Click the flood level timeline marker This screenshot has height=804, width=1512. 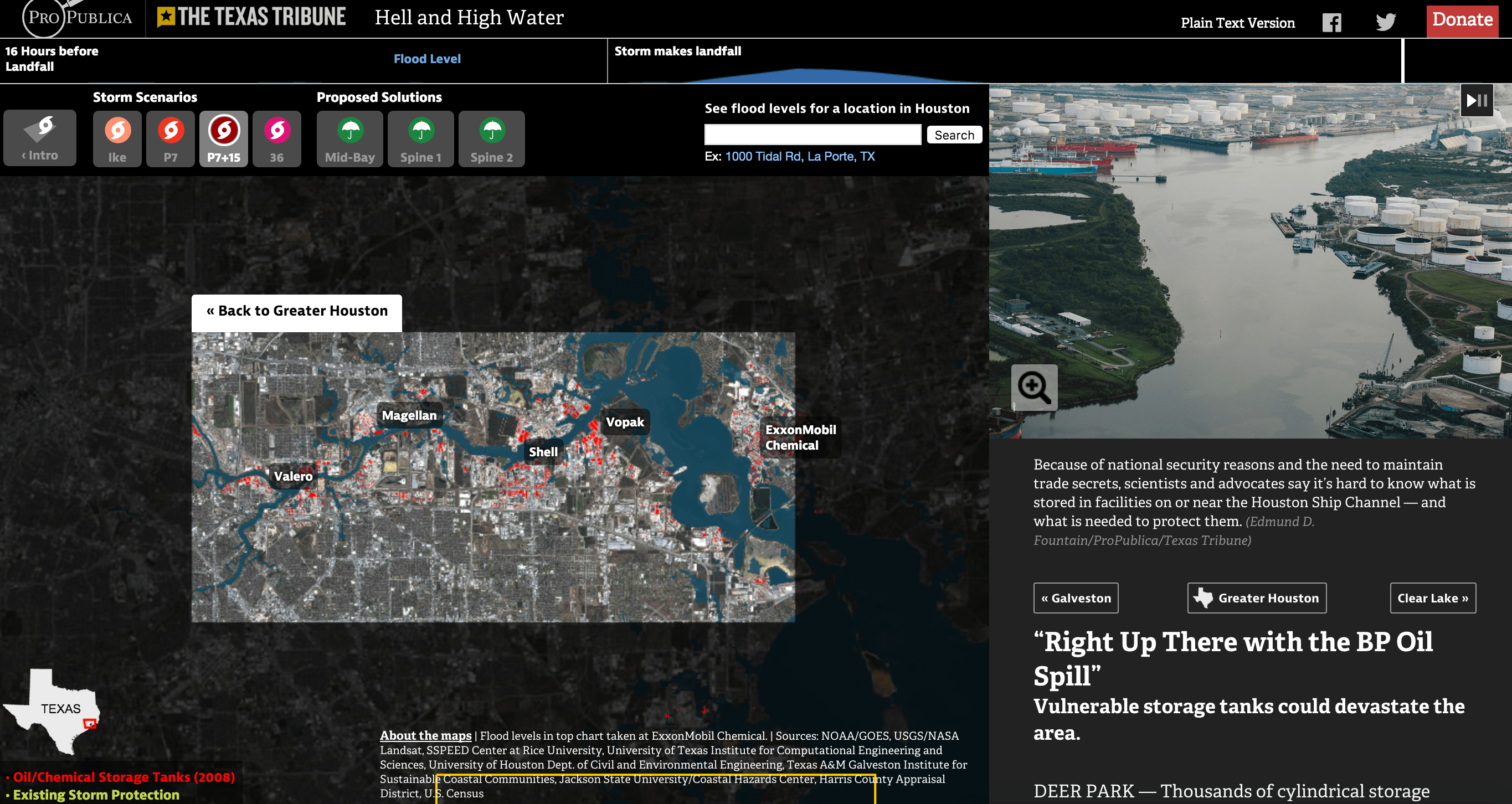(x=1402, y=61)
